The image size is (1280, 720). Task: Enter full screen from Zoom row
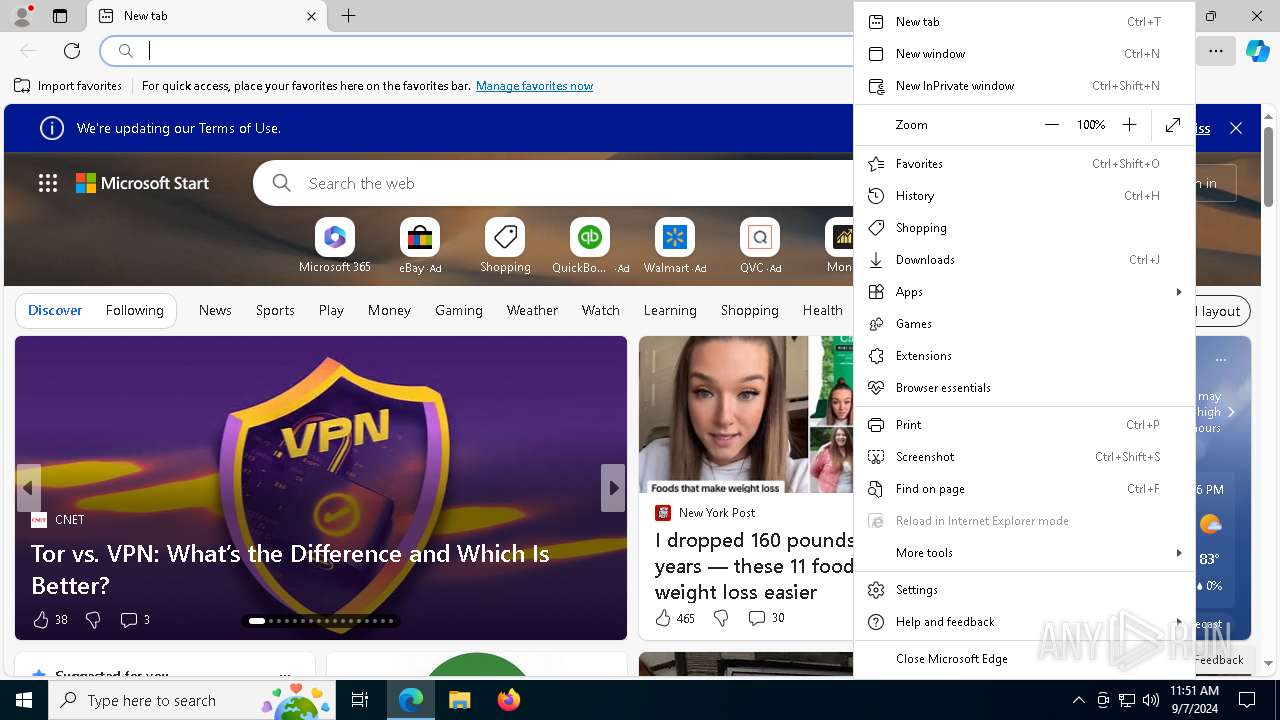coord(1173,125)
